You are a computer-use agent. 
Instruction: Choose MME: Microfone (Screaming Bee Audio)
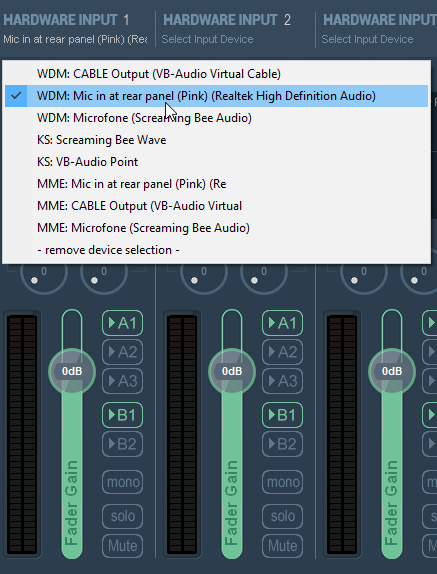(x=216, y=228)
